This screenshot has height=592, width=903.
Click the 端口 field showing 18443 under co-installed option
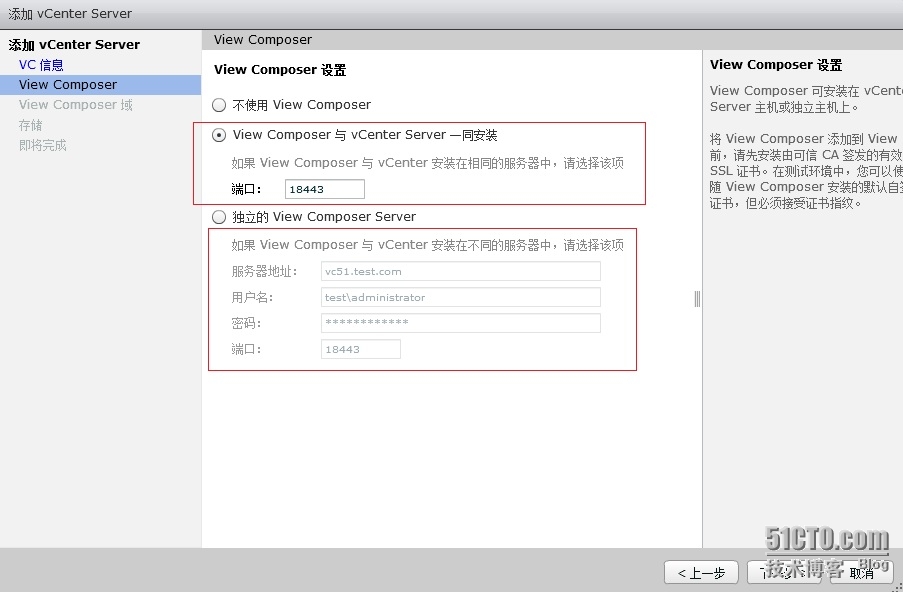click(x=325, y=189)
